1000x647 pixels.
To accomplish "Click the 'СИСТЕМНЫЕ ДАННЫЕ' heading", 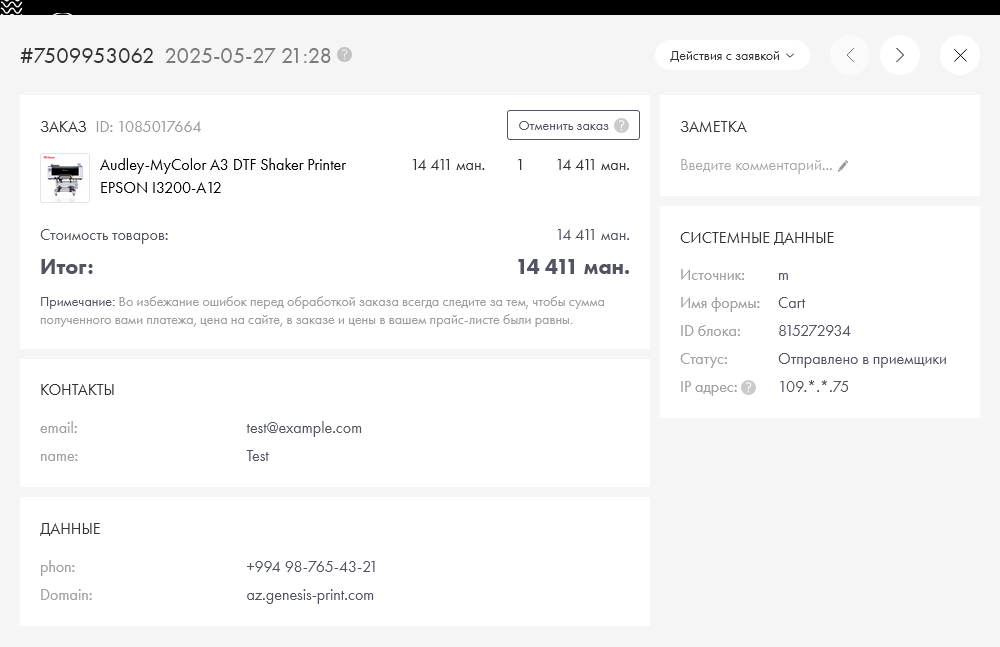I will [x=757, y=238].
